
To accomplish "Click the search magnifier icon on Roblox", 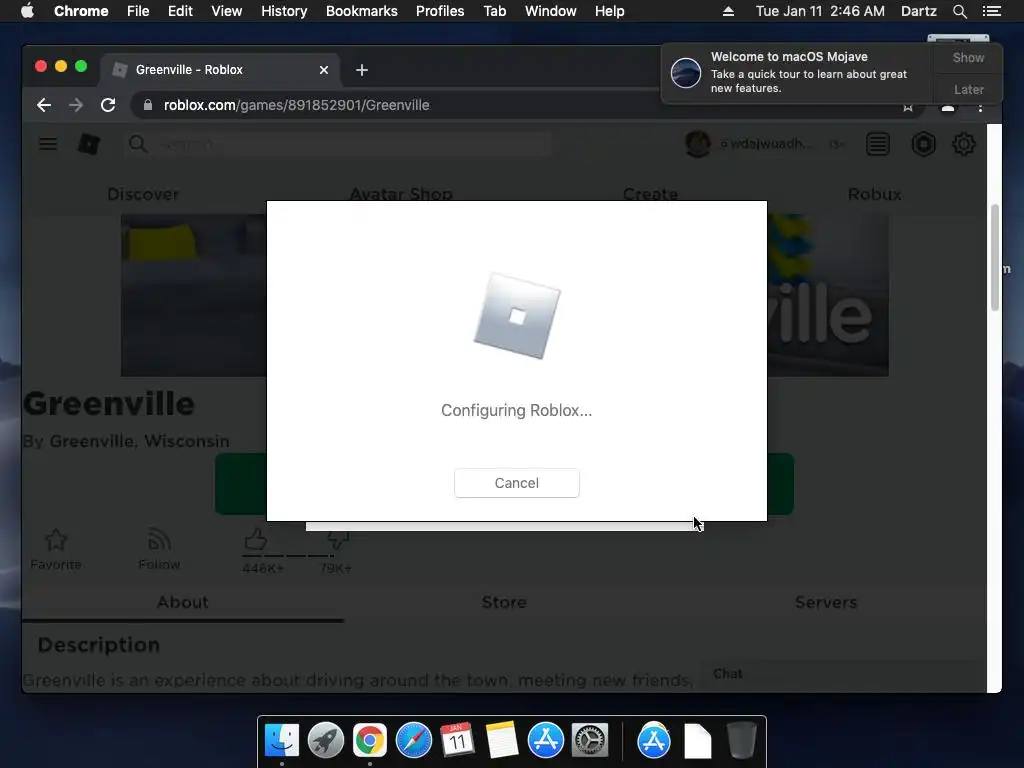I will coord(137,144).
